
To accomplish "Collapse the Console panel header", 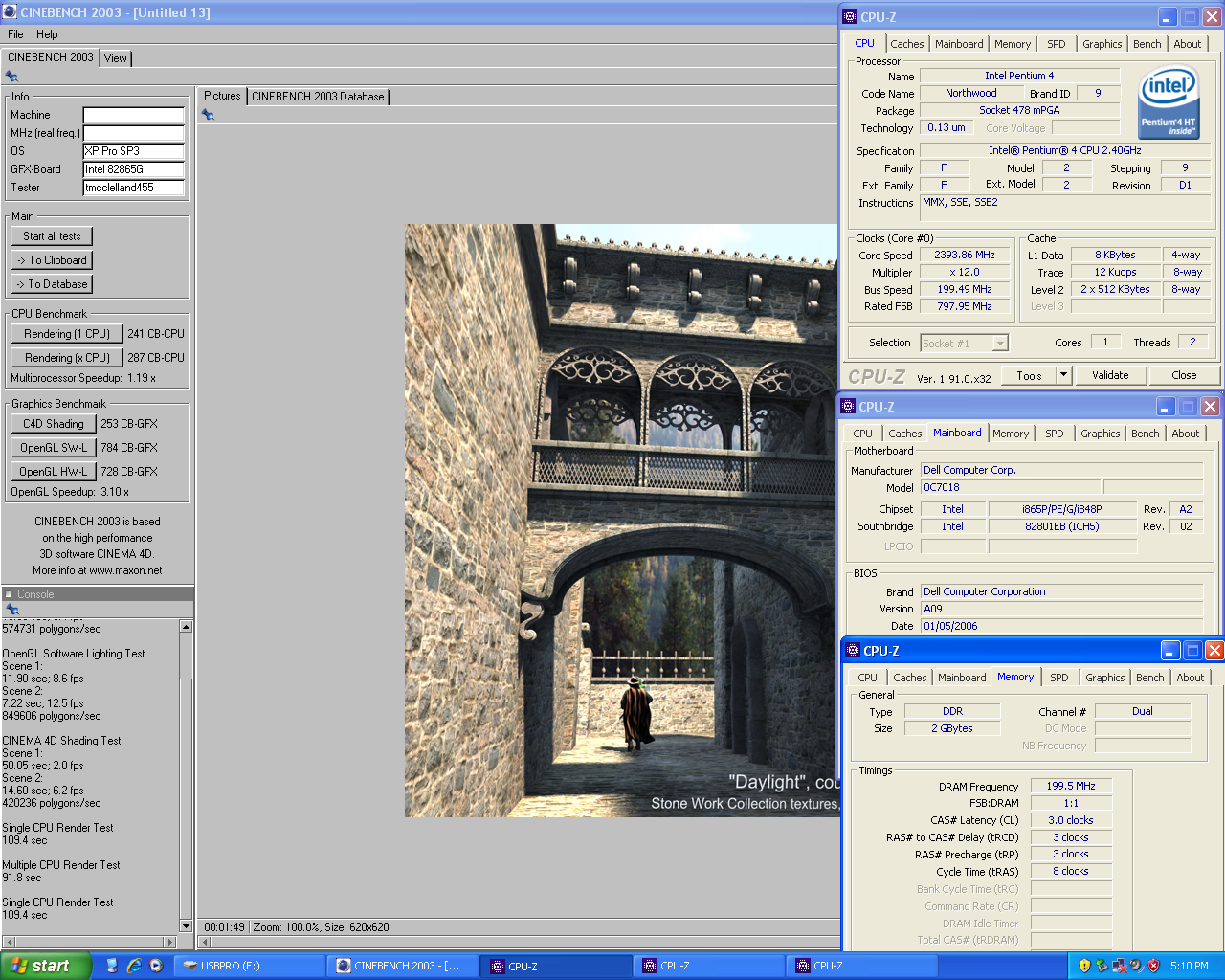I will (x=9, y=594).
